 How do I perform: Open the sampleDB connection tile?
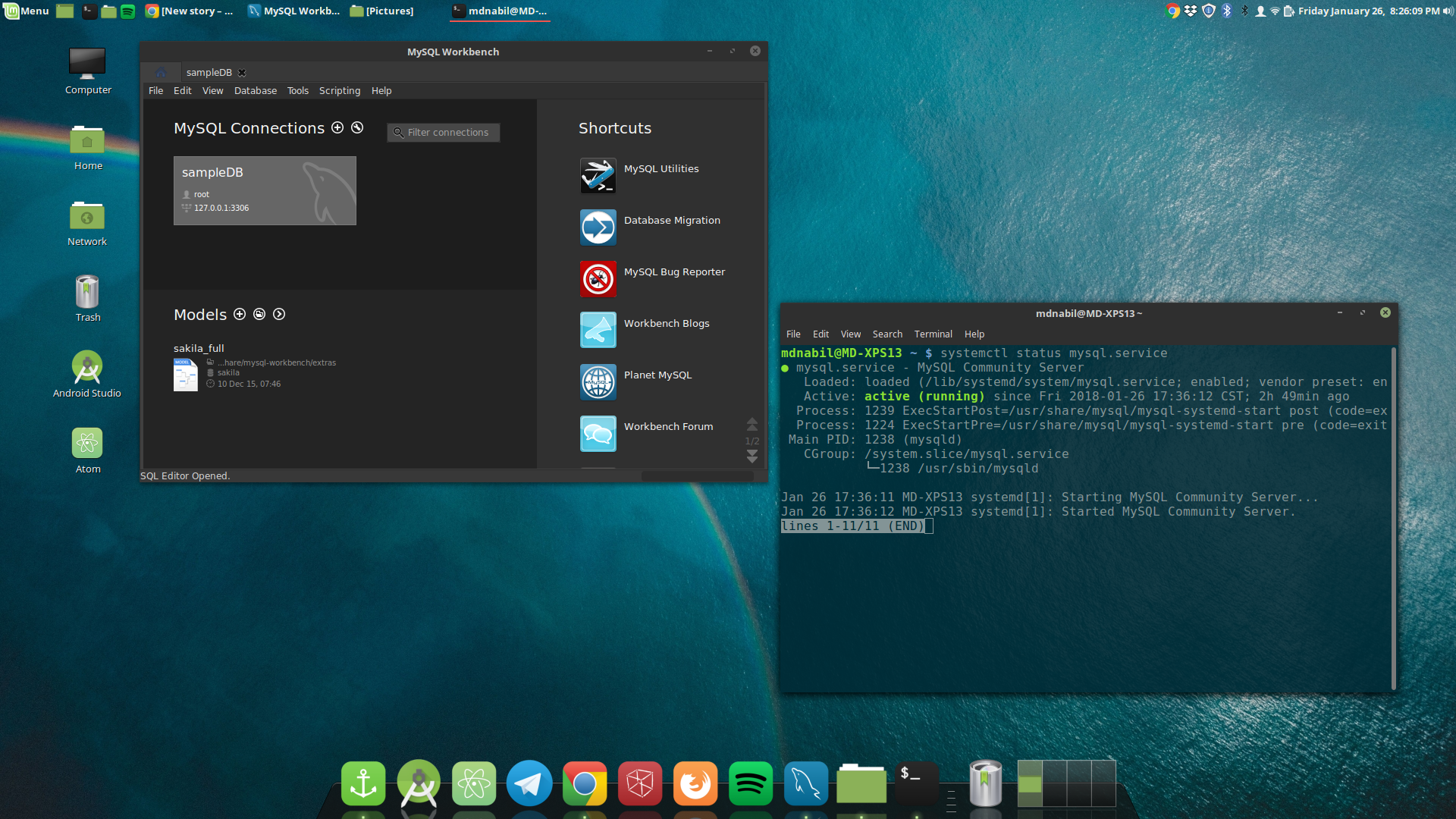point(265,190)
